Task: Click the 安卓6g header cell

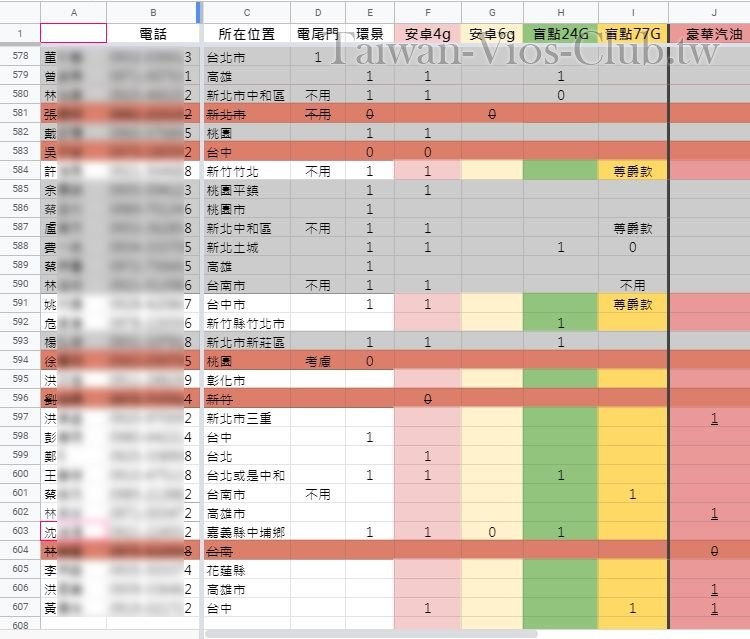Action: 492,33
